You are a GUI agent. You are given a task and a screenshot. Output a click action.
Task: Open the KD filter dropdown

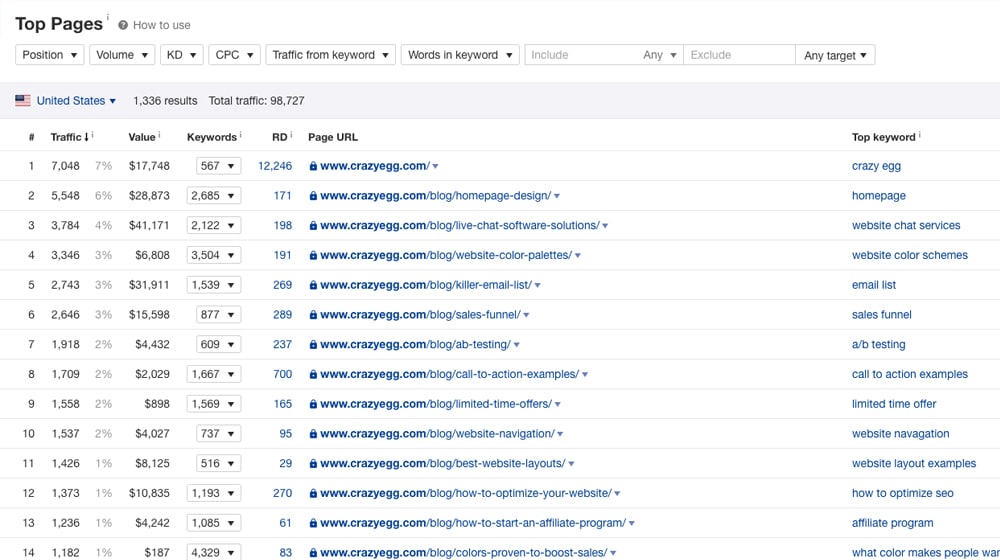182,55
